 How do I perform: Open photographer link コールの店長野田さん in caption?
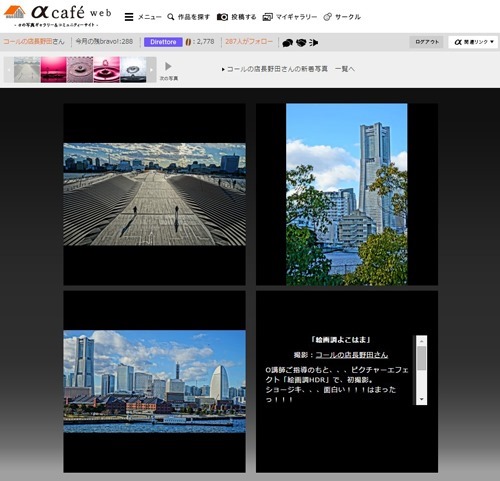tap(352, 355)
